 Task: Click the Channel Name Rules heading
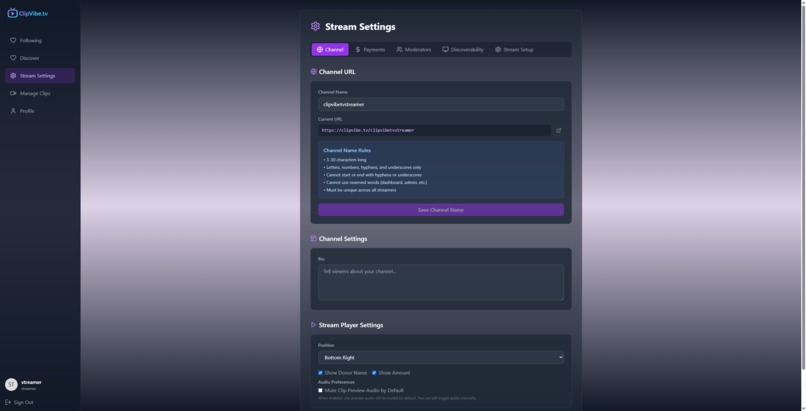[347, 151]
